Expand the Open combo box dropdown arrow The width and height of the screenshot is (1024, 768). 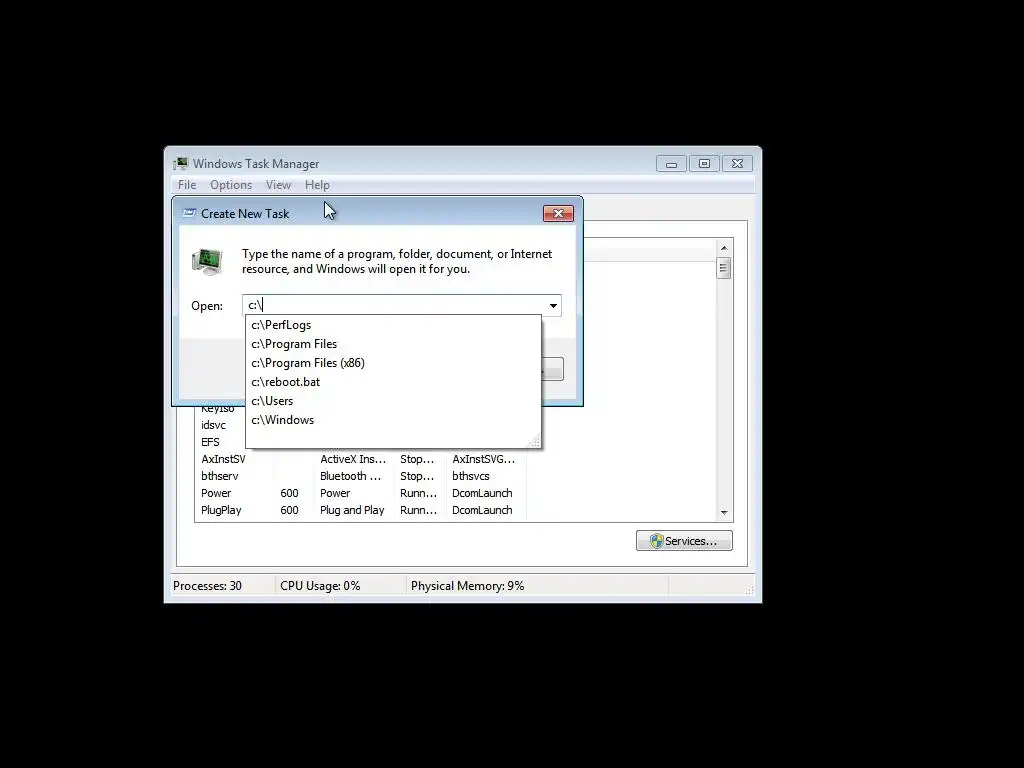point(553,306)
